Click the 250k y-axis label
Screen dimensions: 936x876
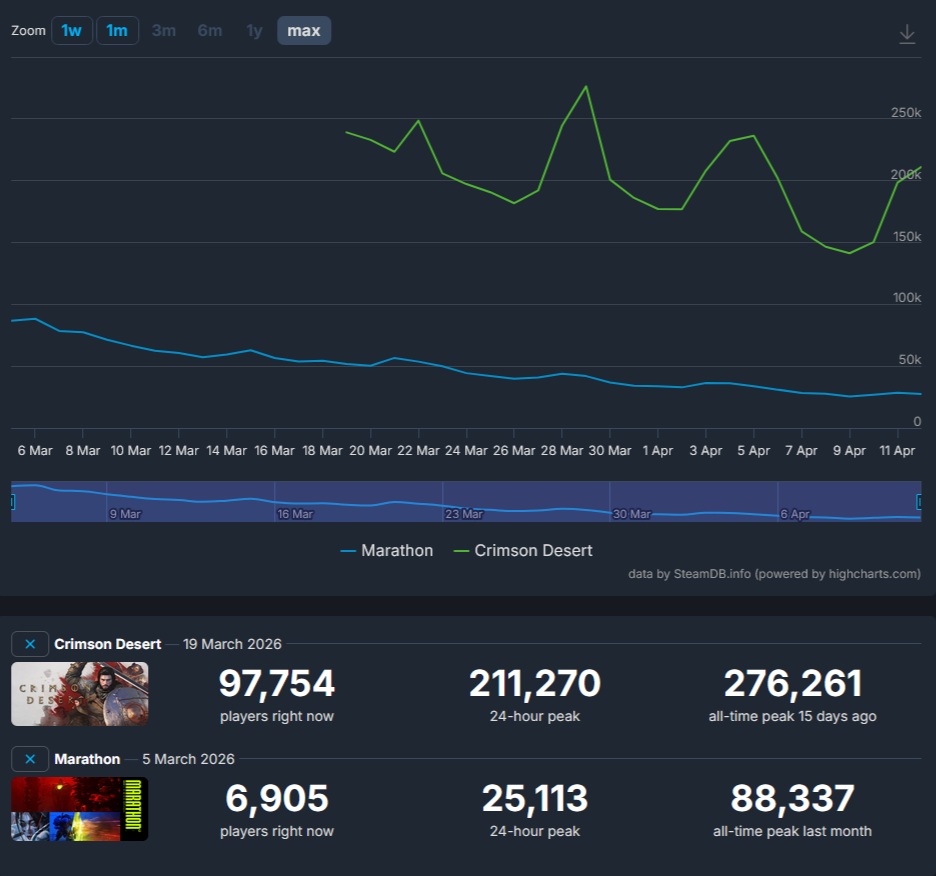(906, 112)
